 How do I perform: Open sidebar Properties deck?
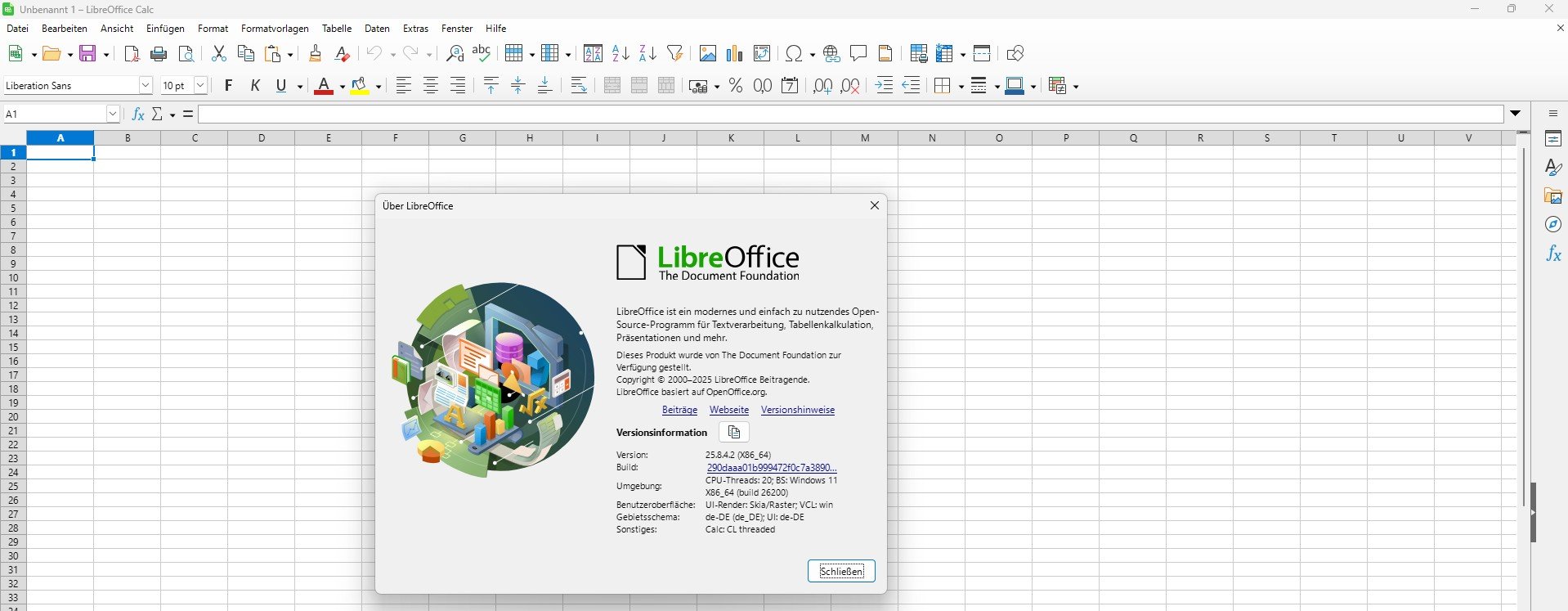[x=1553, y=139]
